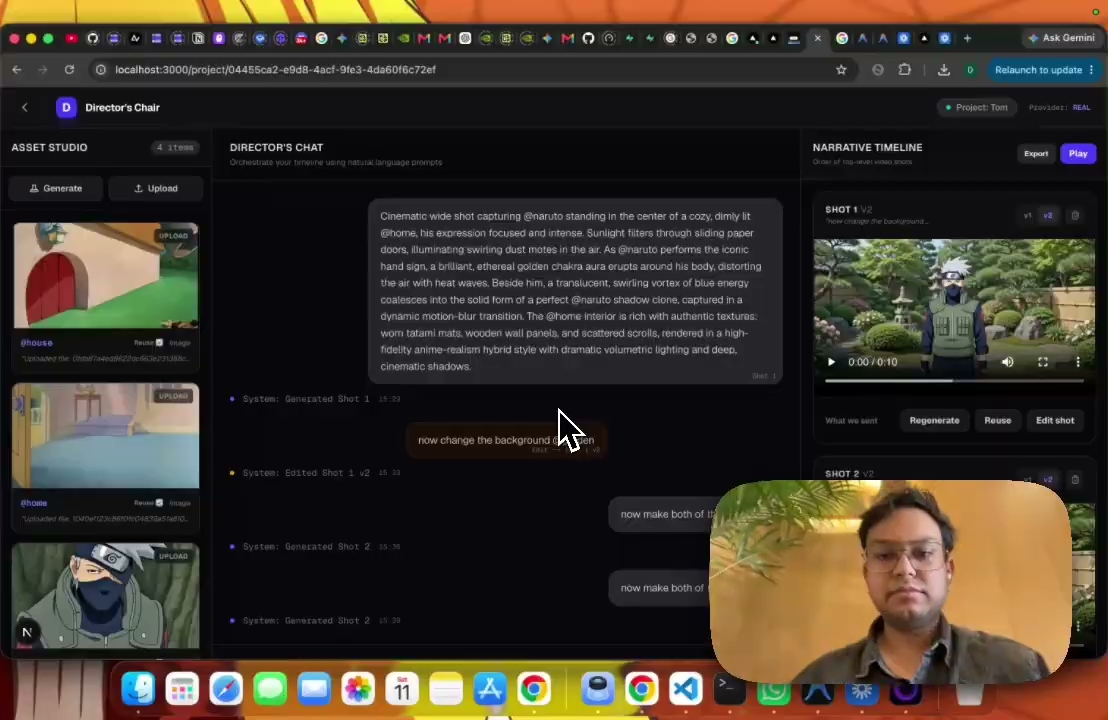Delete Shot 1 with its trash icon
Image resolution: width=1108 pixels, height=720 pixels.
coord(1075,215)
